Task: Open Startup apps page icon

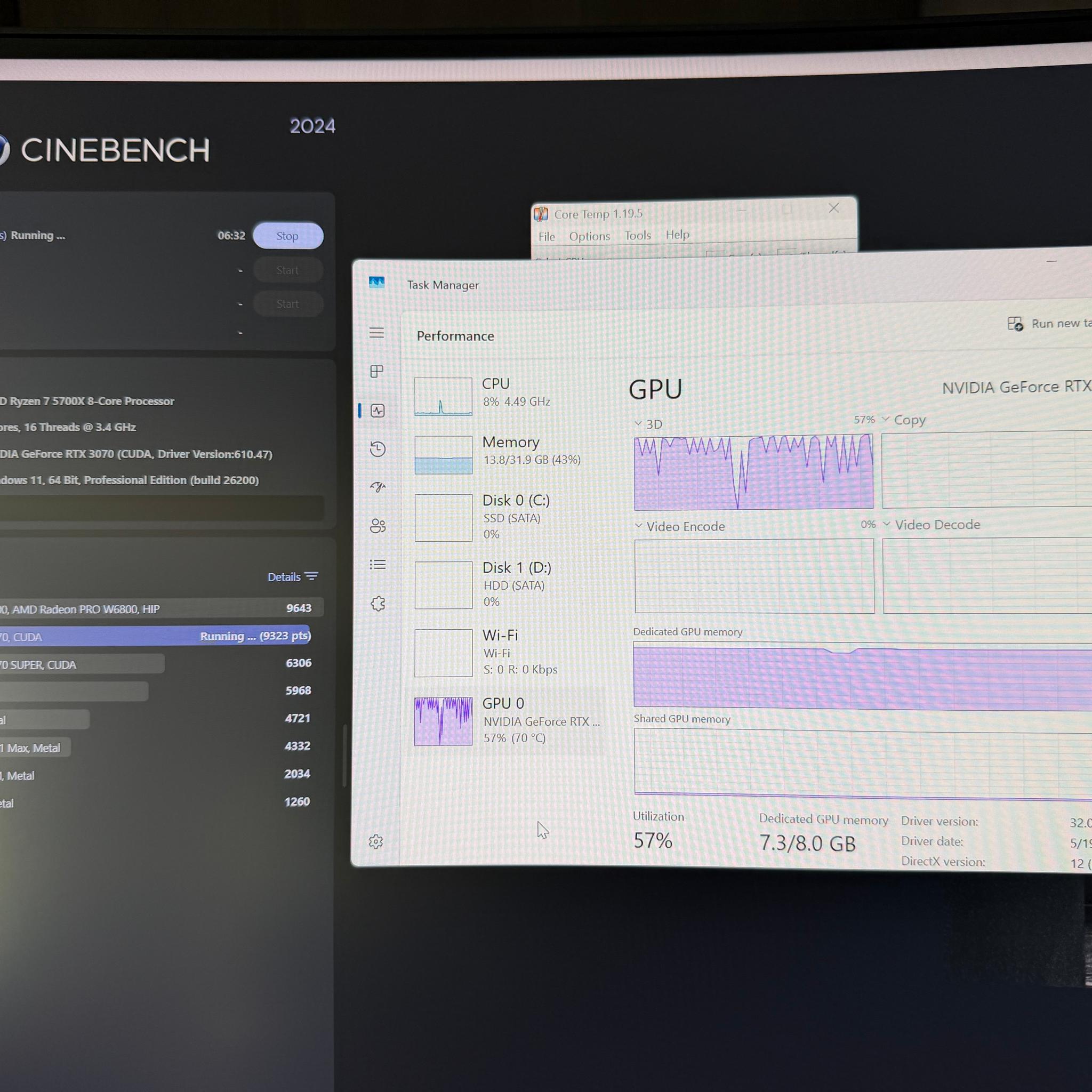Action: [378, 487]
